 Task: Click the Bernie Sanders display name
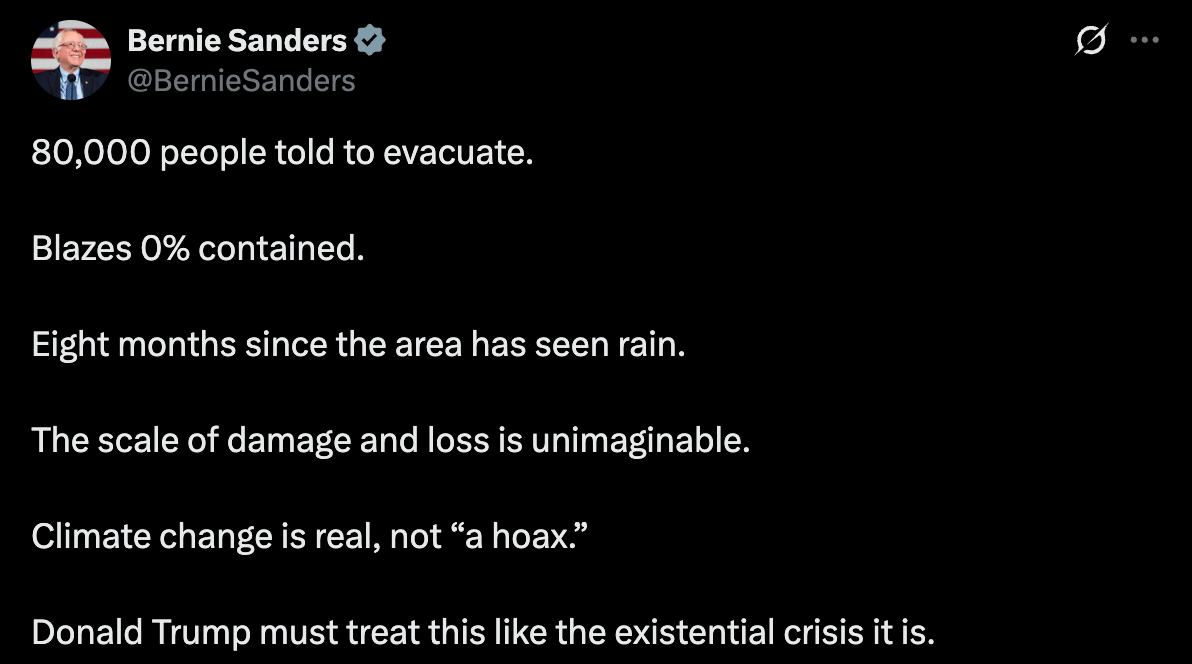[237, 41]
